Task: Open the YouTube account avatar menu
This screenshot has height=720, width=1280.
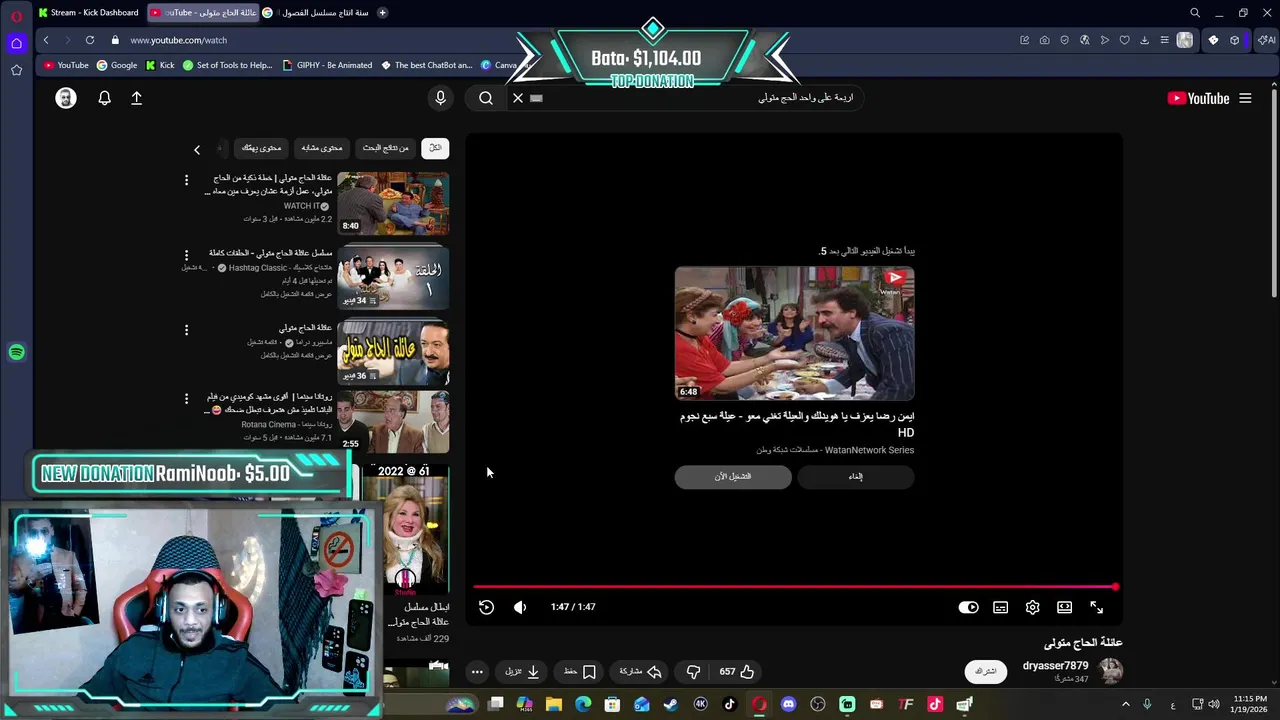Action: point(66,98)
